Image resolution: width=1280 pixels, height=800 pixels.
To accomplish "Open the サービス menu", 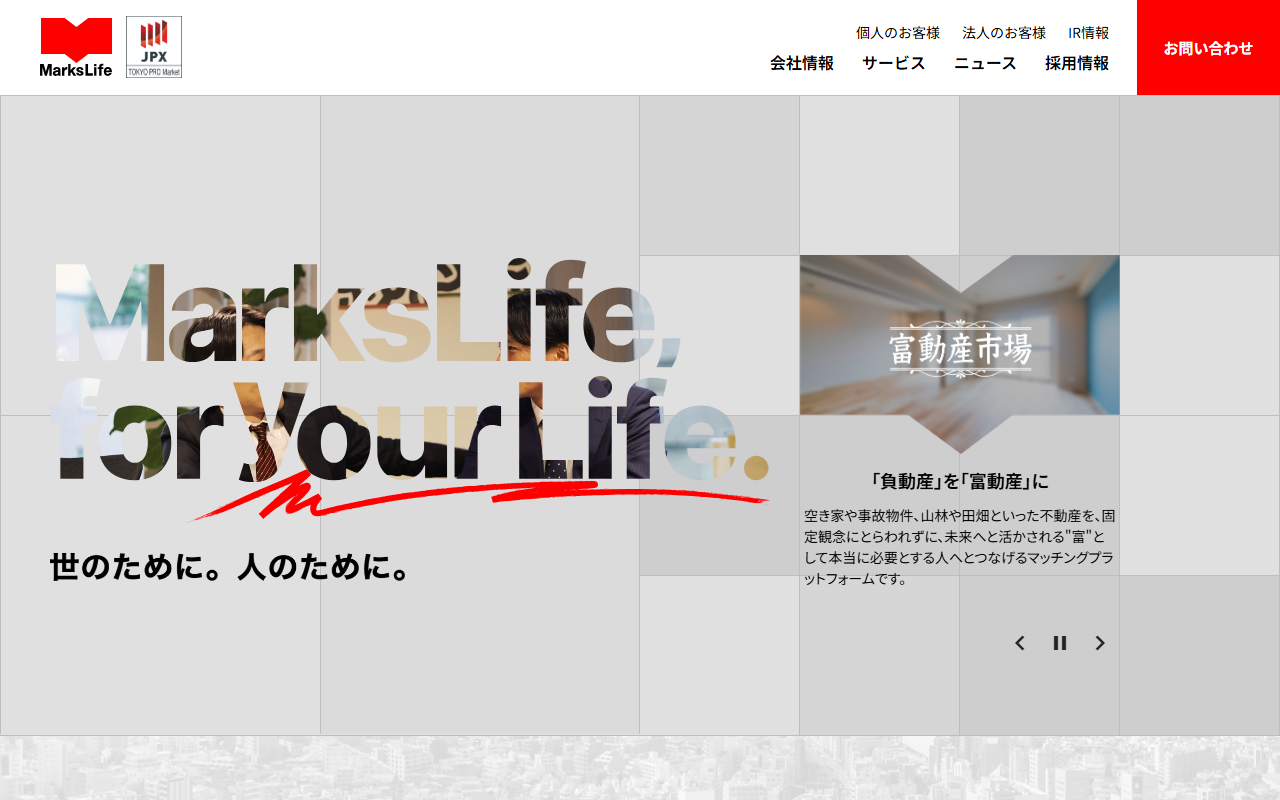I will (894, 63).
